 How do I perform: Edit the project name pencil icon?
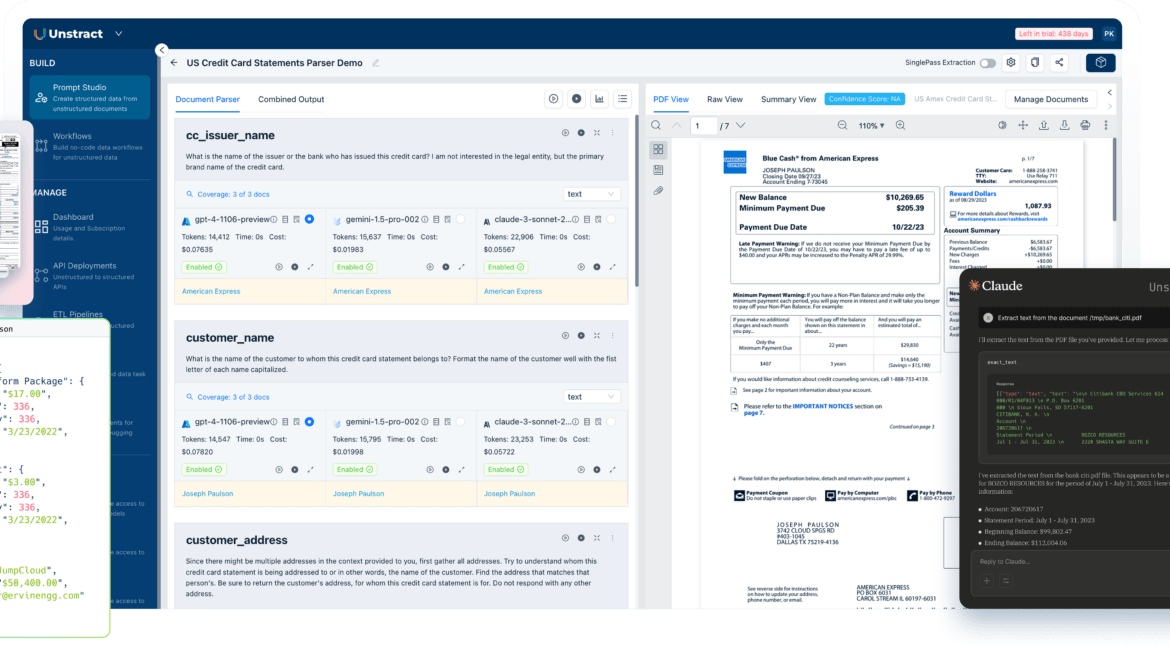[376, 63]
